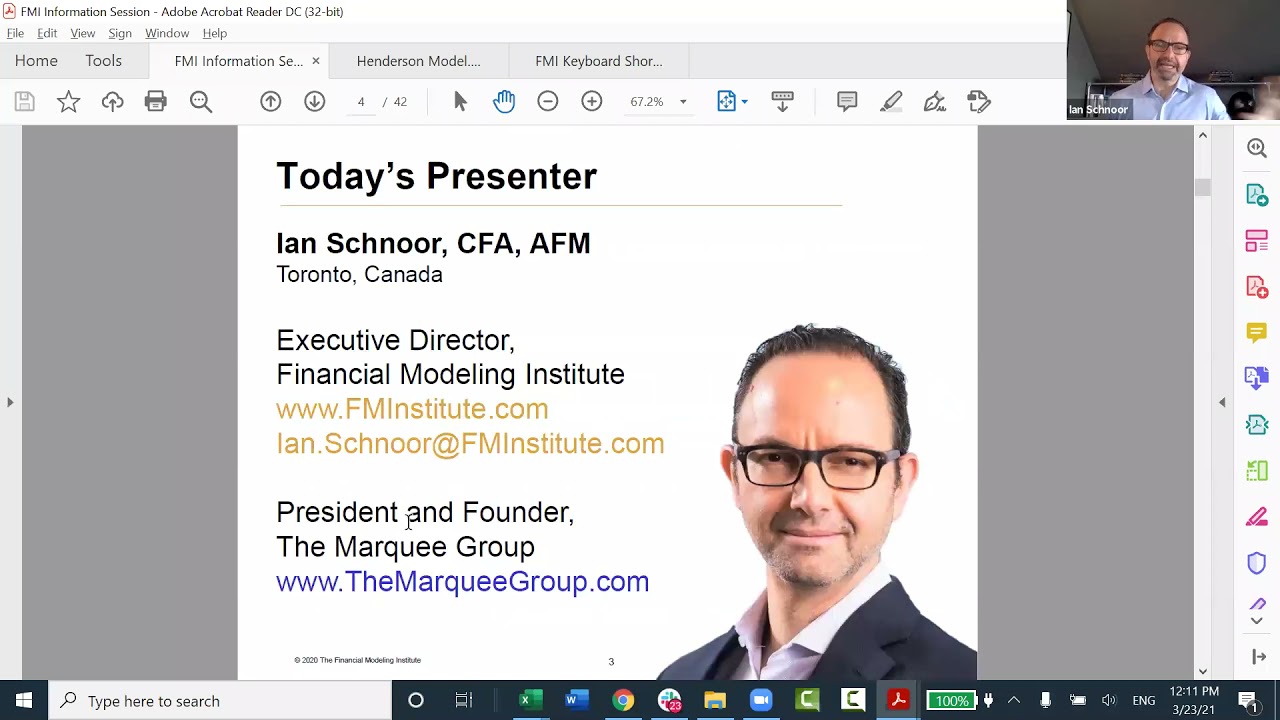This screenshot has height=720, width=1280.
Task: Click the scrollbar up arrow
Action: click(1203, 135)
